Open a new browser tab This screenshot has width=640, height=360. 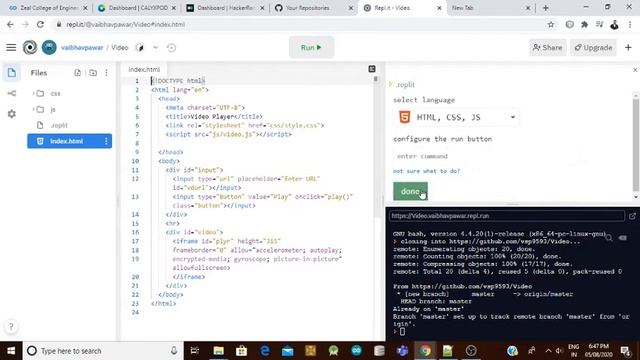[546, 8]
